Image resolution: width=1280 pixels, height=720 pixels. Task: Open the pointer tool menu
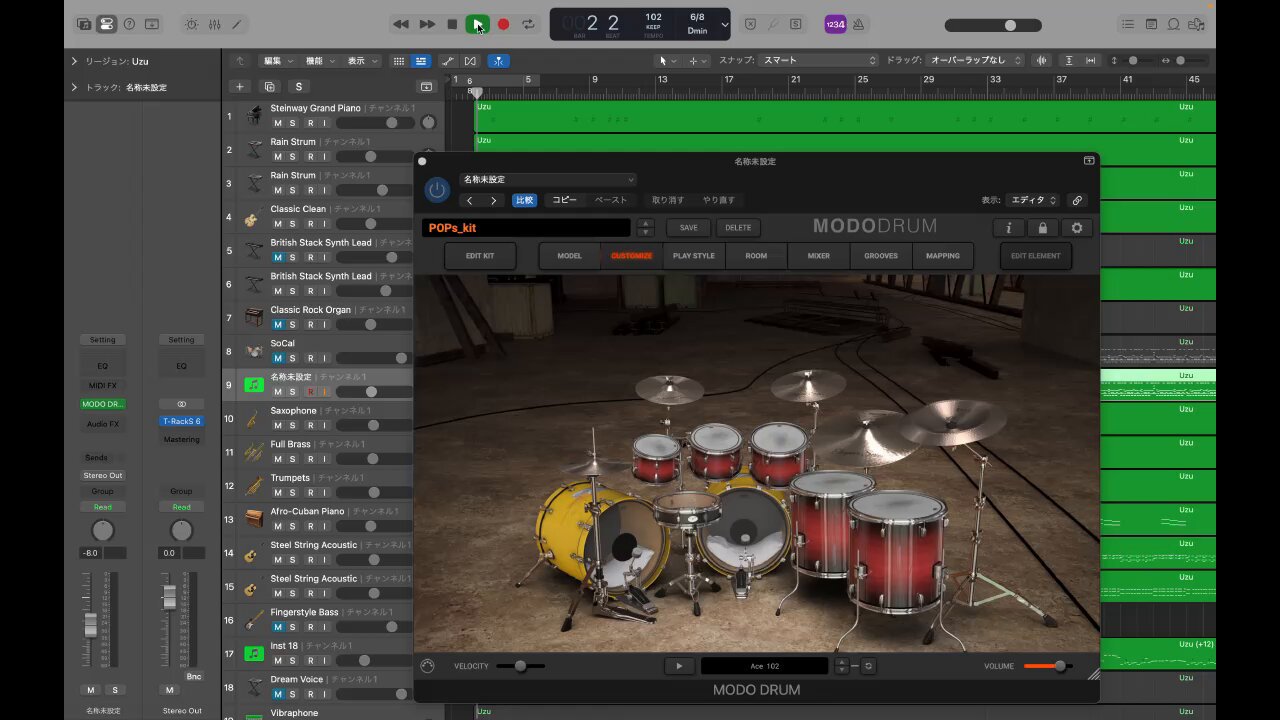tap(666, 61)
